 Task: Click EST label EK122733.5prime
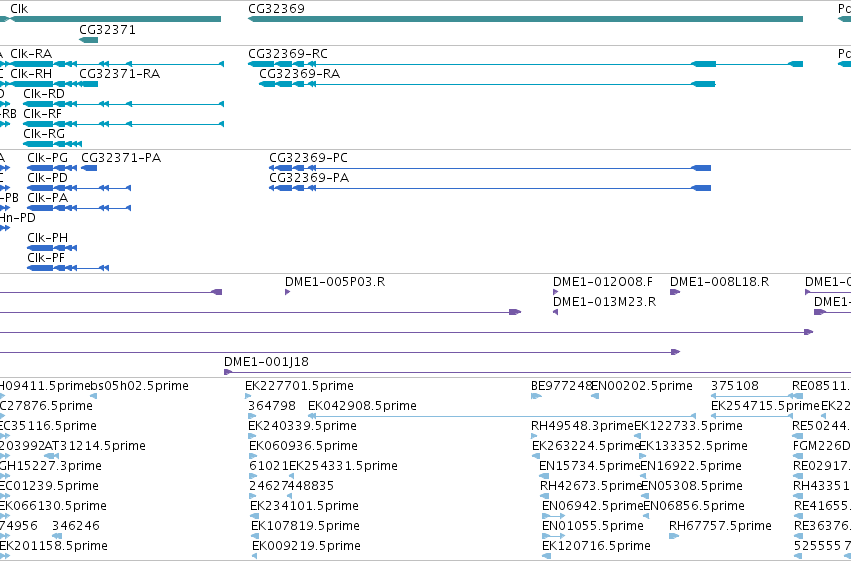pyautogui.click(x=688, y=426)
